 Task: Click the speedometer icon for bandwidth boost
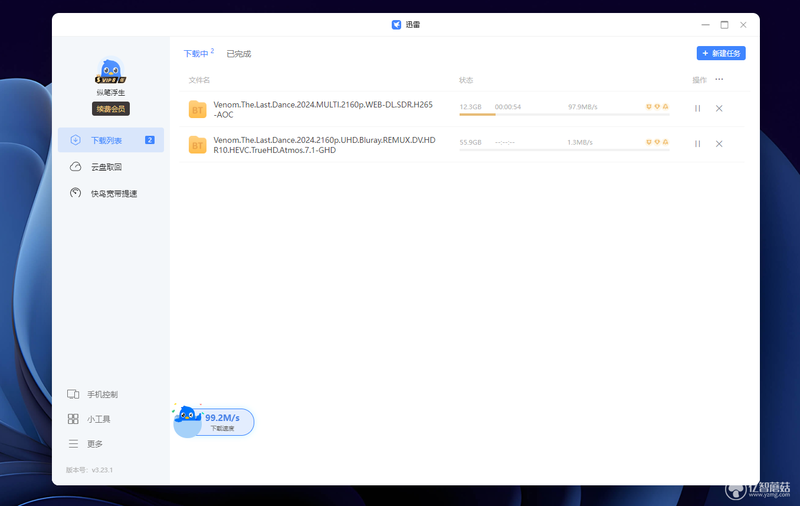tap(76, 193)
